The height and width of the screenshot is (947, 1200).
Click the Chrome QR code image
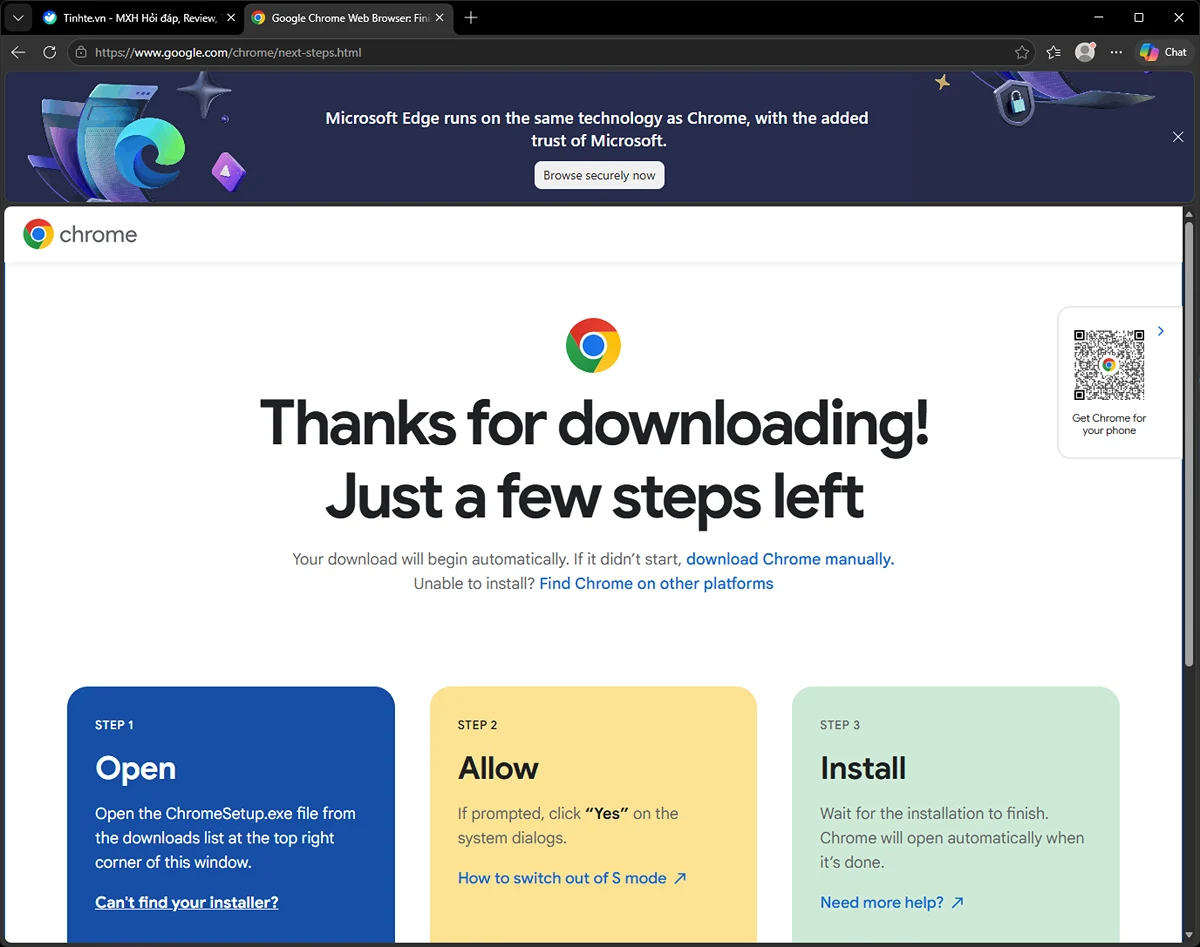click(1108, 365)
